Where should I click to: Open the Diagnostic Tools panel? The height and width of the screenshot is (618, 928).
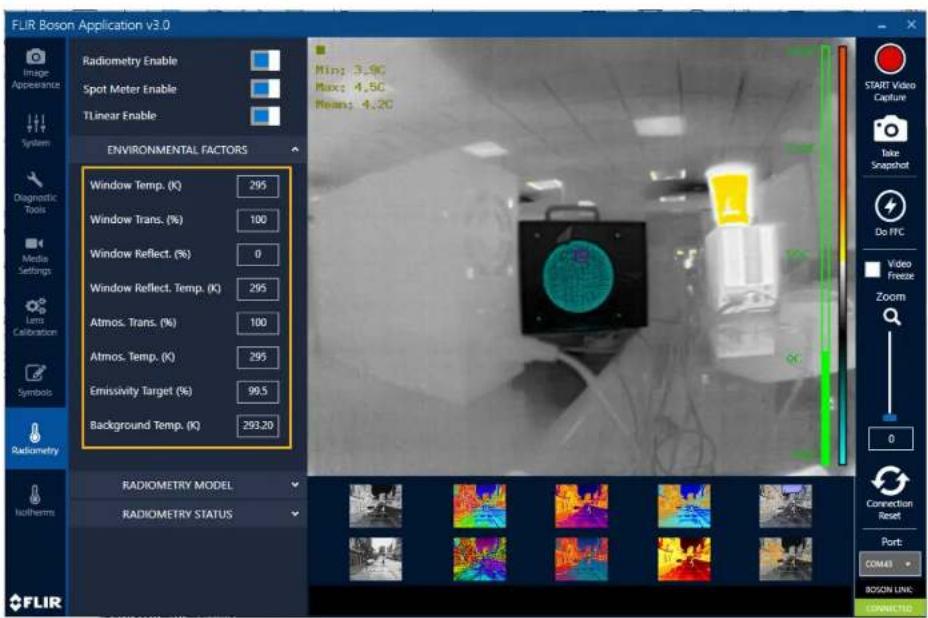36,193
